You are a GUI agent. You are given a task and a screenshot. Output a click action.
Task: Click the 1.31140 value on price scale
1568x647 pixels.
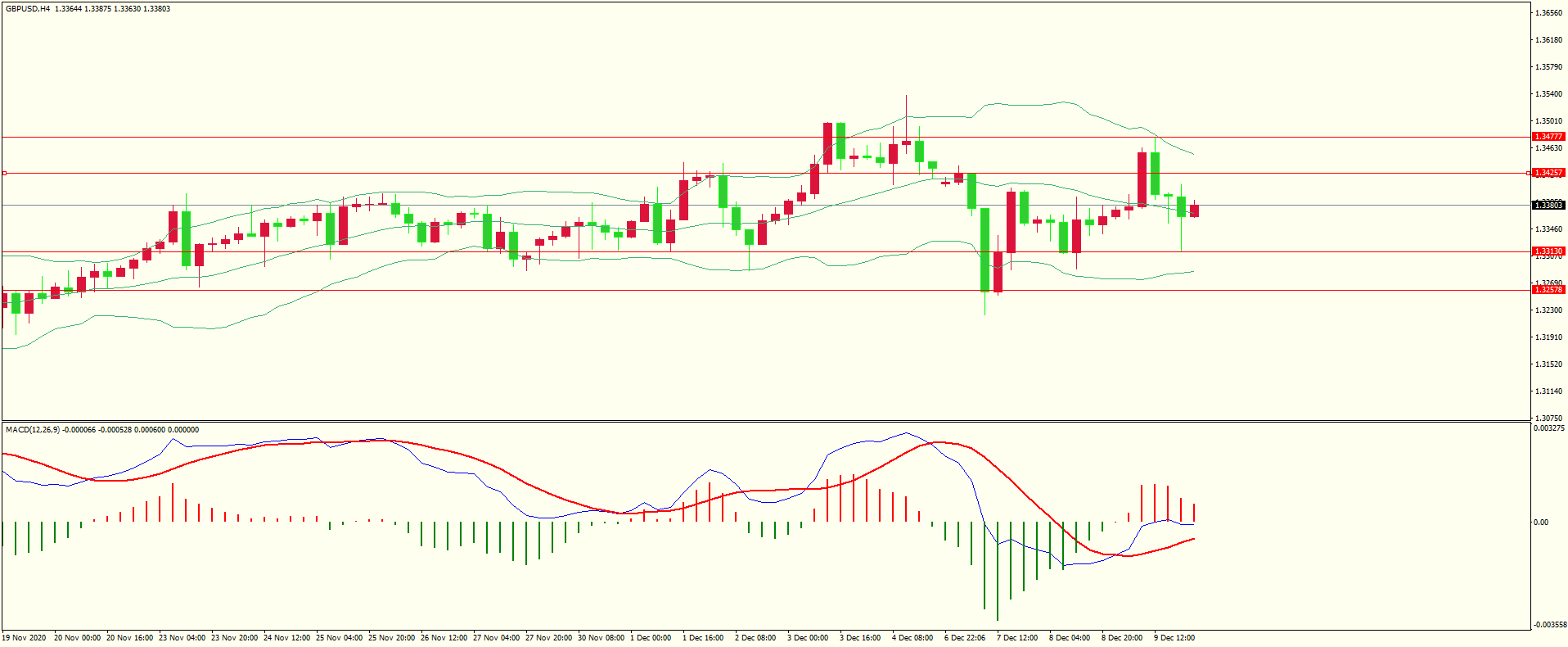(1548, 391)
